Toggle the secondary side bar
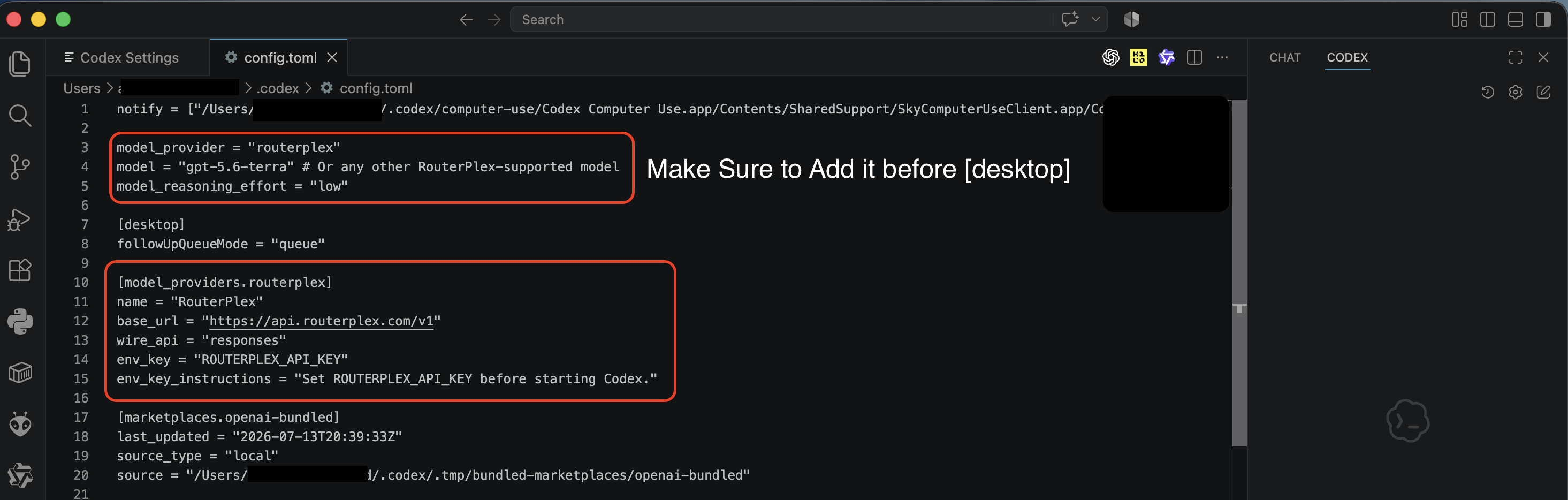Screen dimensions: 1568x500 click(x=1543, y=19)
